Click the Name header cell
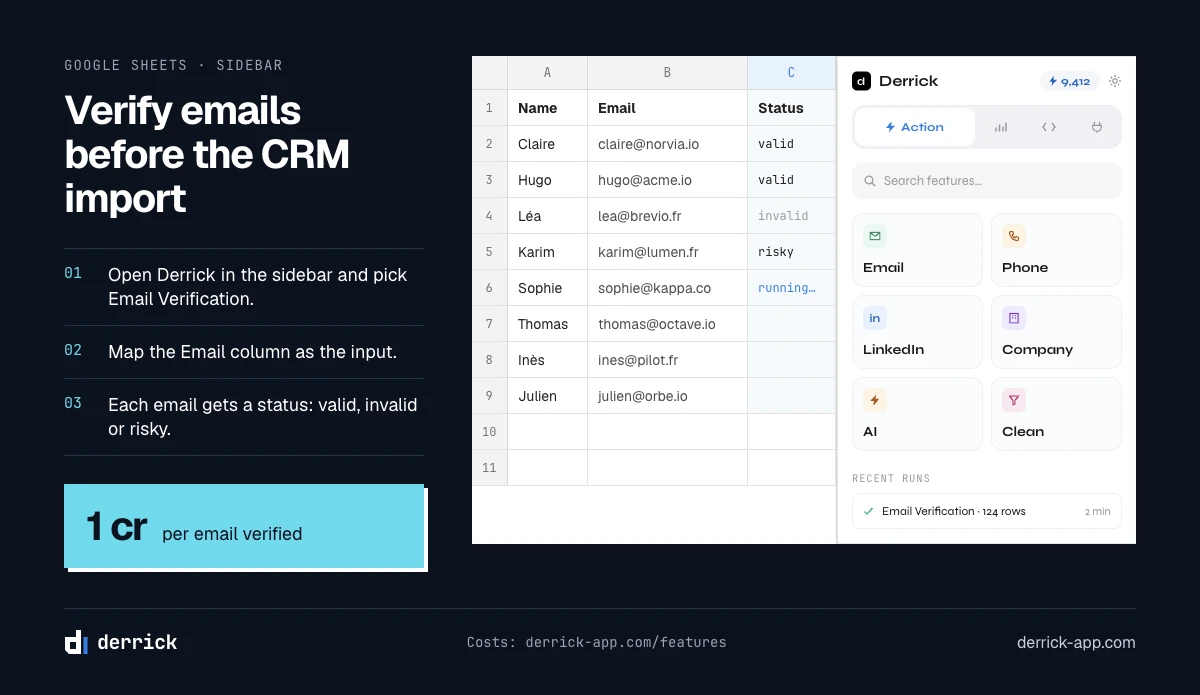The width and height of the screenshot is (1200, 695). 547,108
